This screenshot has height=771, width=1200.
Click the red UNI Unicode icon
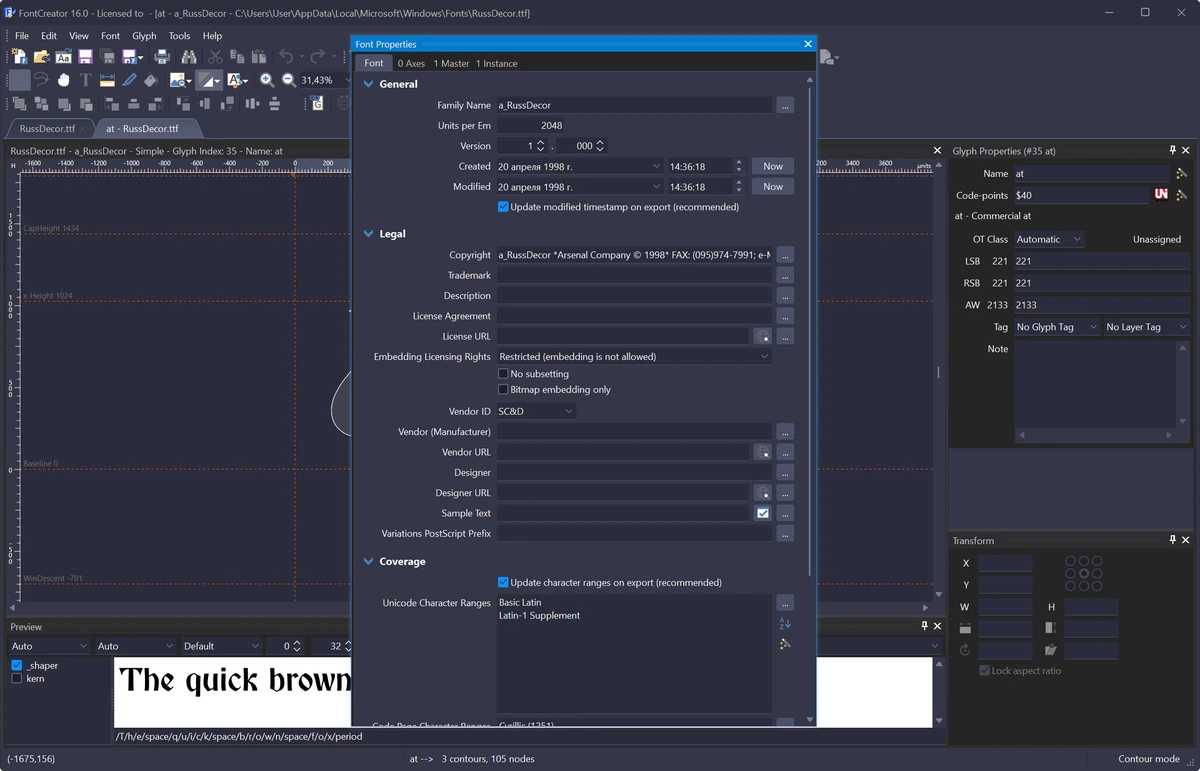pos(1161,194)
